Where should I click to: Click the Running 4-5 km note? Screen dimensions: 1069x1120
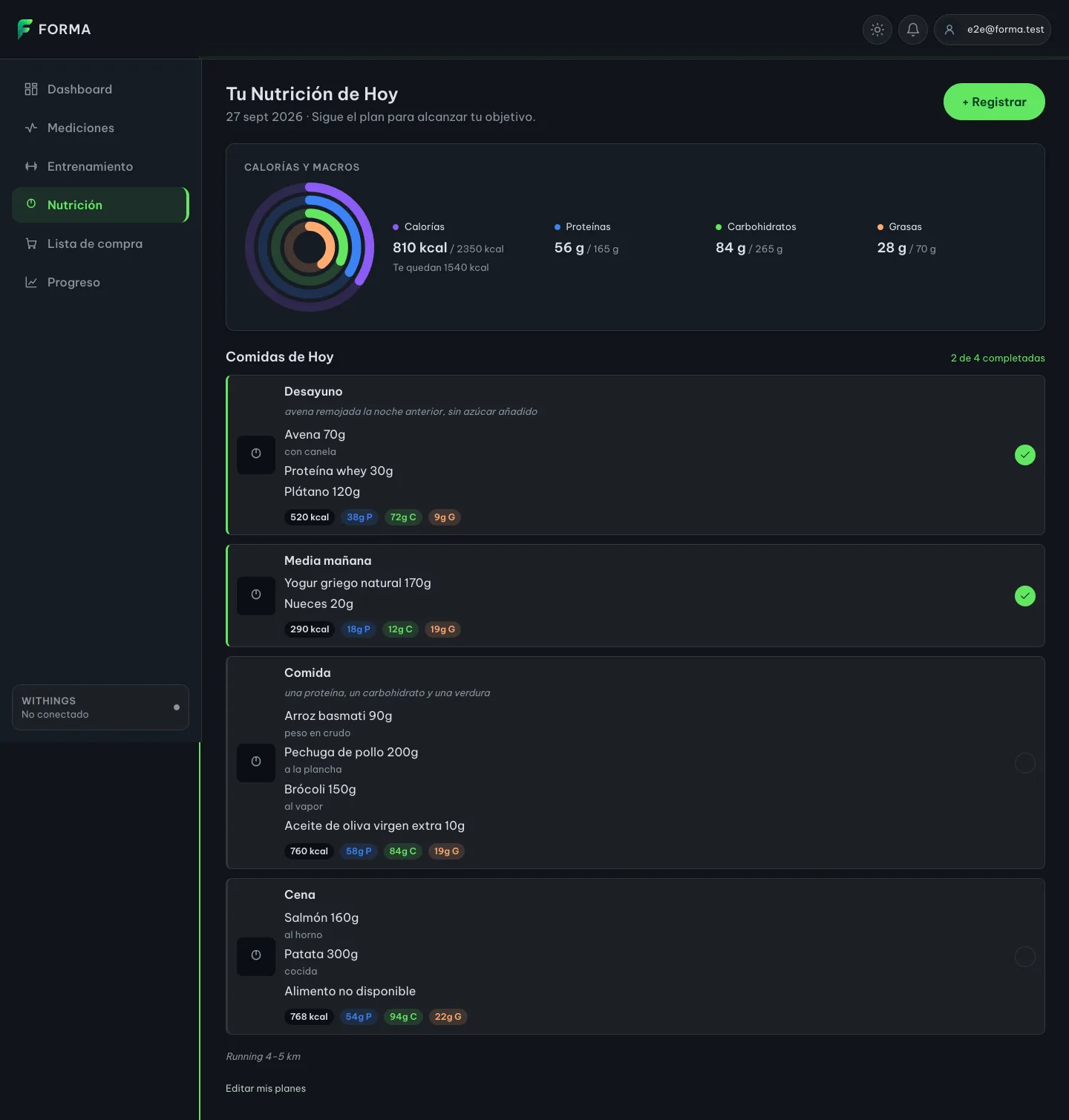[x=264, y=1056]
